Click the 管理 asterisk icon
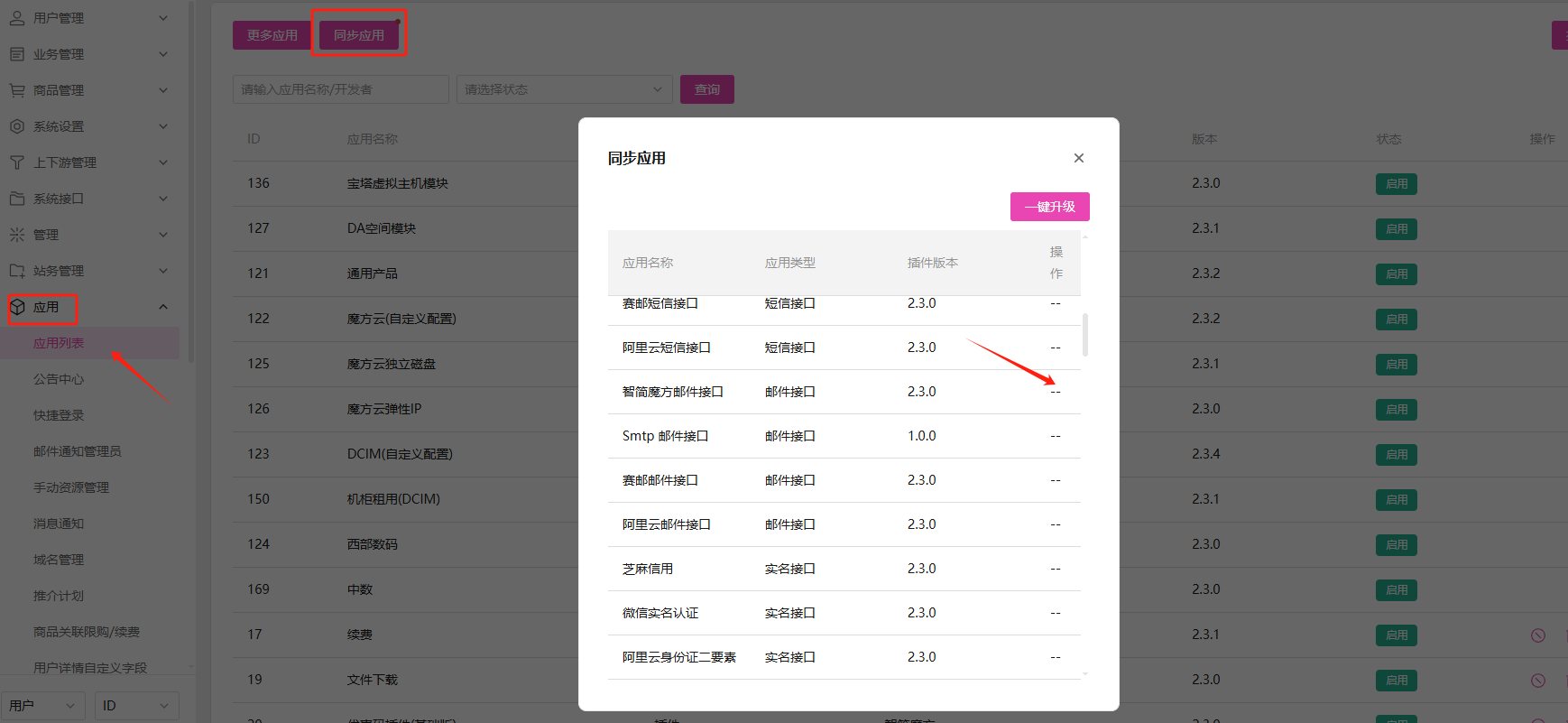The width and height of the screenshot is (1568, 723). coord(17,235)
